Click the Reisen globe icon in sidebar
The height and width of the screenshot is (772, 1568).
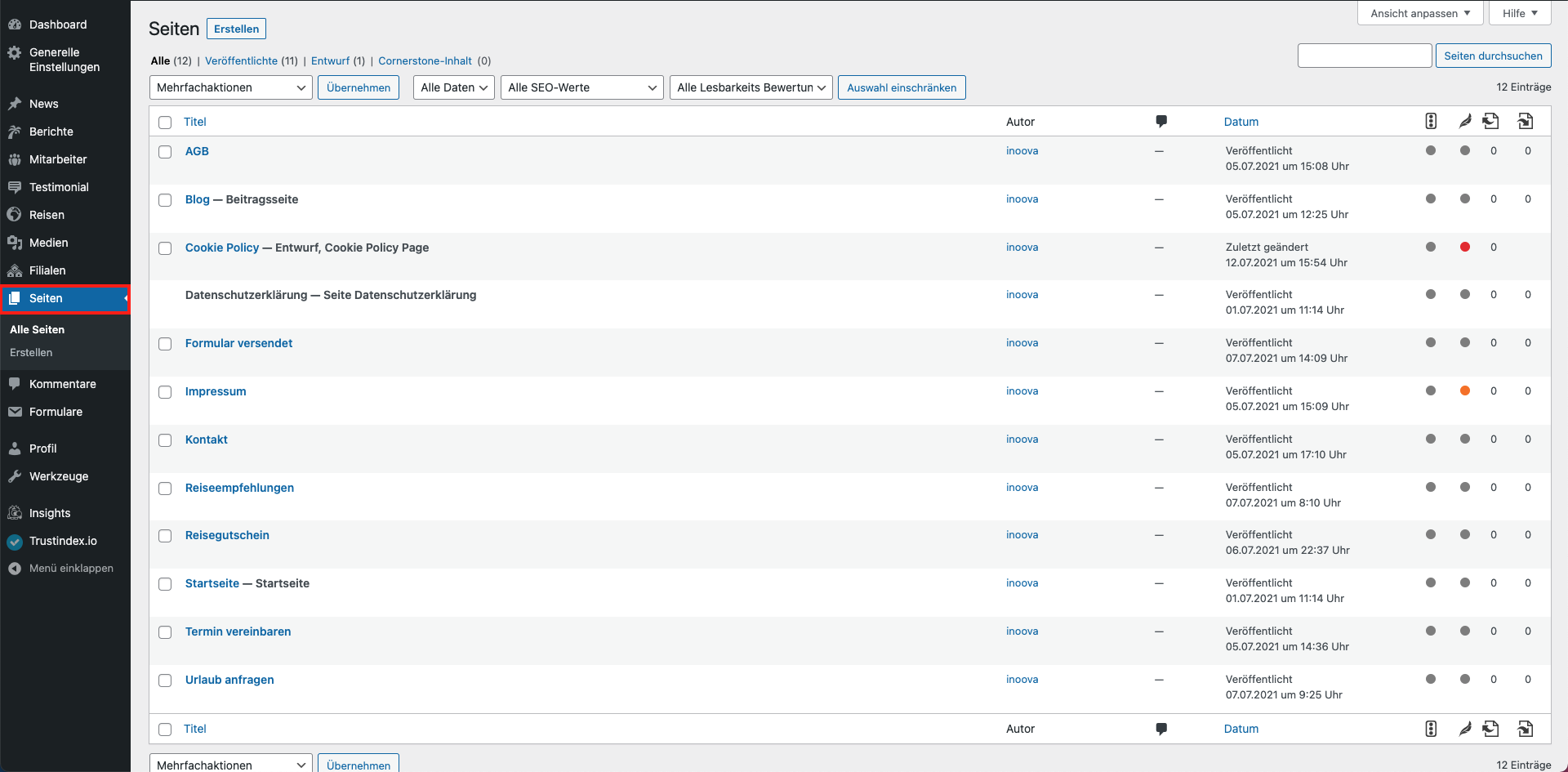click(x=15, y=215)
